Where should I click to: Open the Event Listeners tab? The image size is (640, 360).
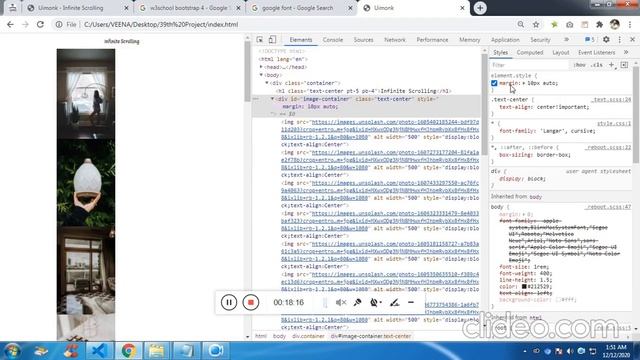coord(596,52)
